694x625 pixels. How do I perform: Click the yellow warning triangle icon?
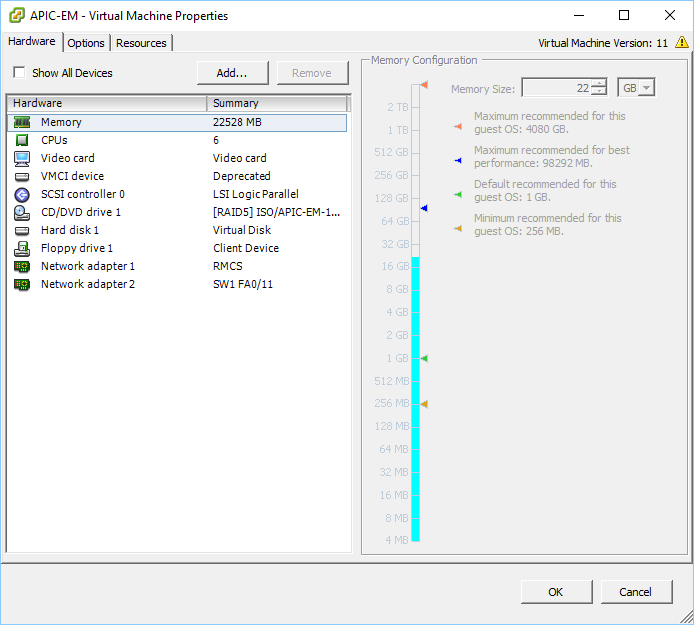click(682, 42)
